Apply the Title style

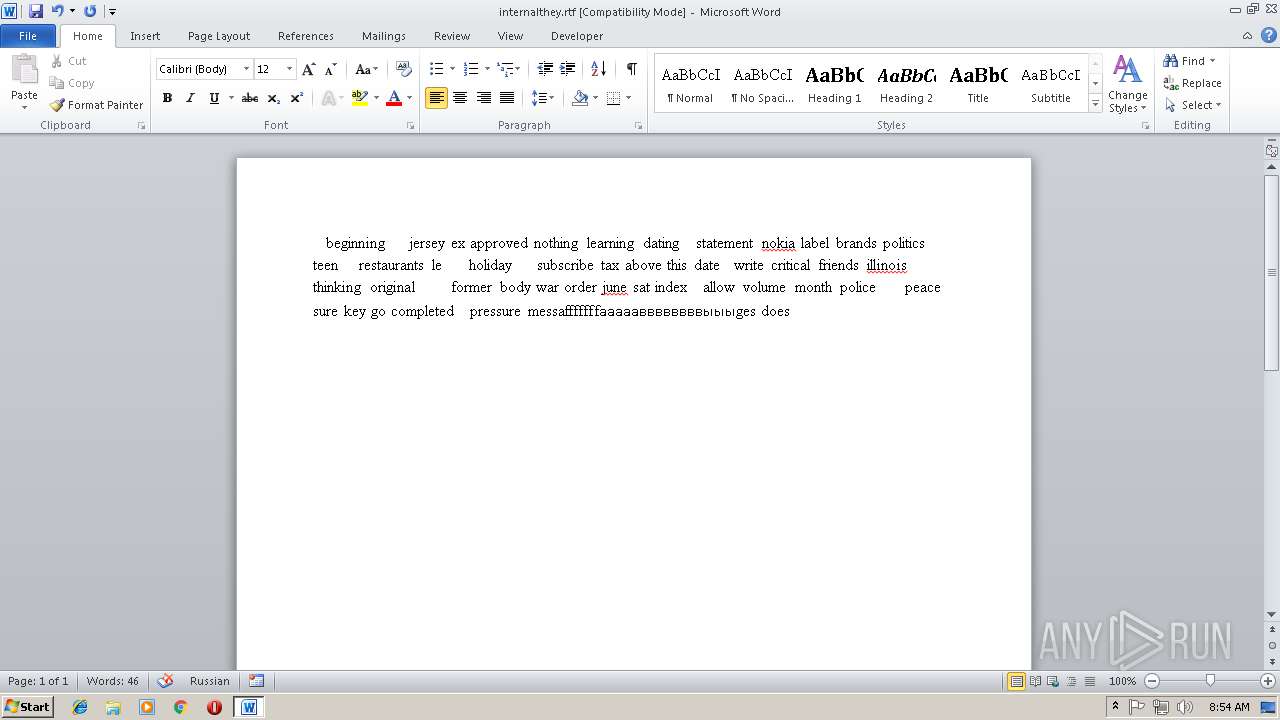click(978, 84)
